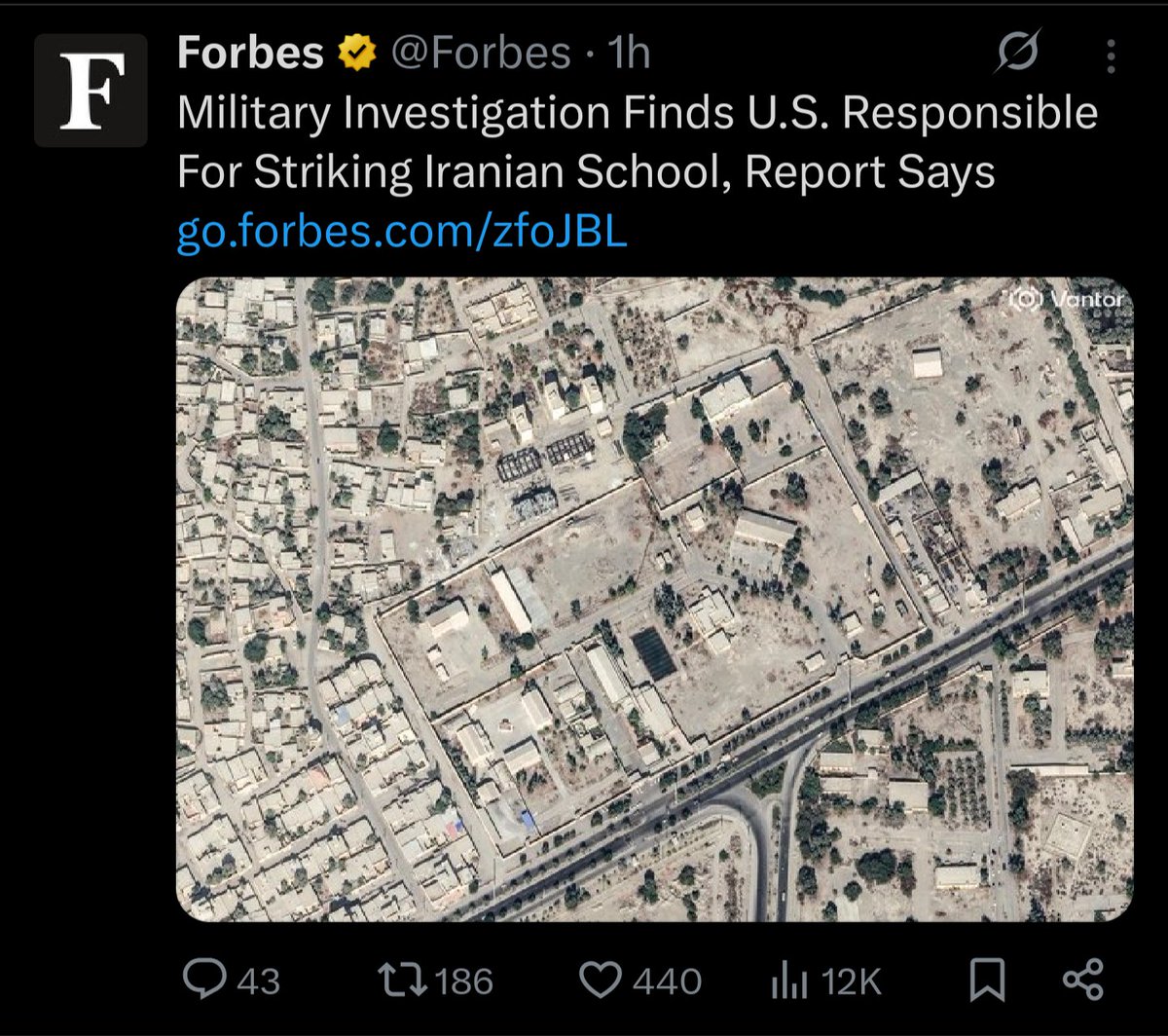Image resolution: width=1168 pixels, height=1036 pixels.
Task: Click the Vantor camera credit icon
Action: [x=1025, y=299]
